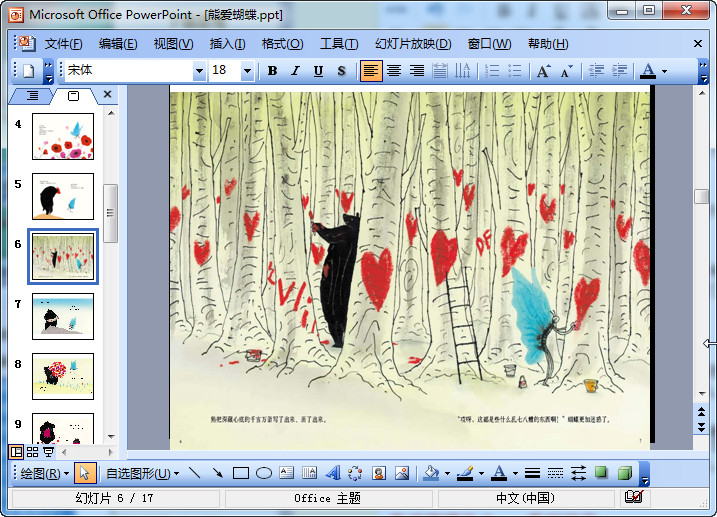
Task: Click the font size field showing 18
Action: (225, 71)
